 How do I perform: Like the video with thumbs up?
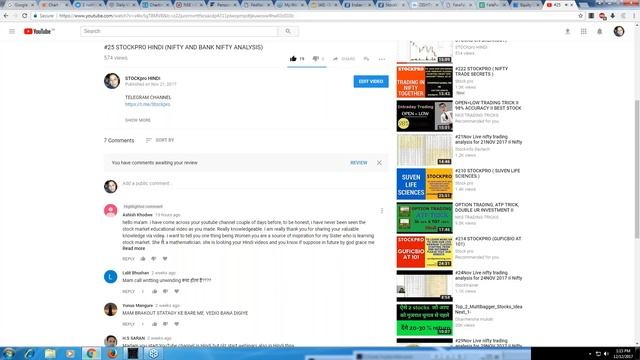pyautogui.click(x=293, y=59)
